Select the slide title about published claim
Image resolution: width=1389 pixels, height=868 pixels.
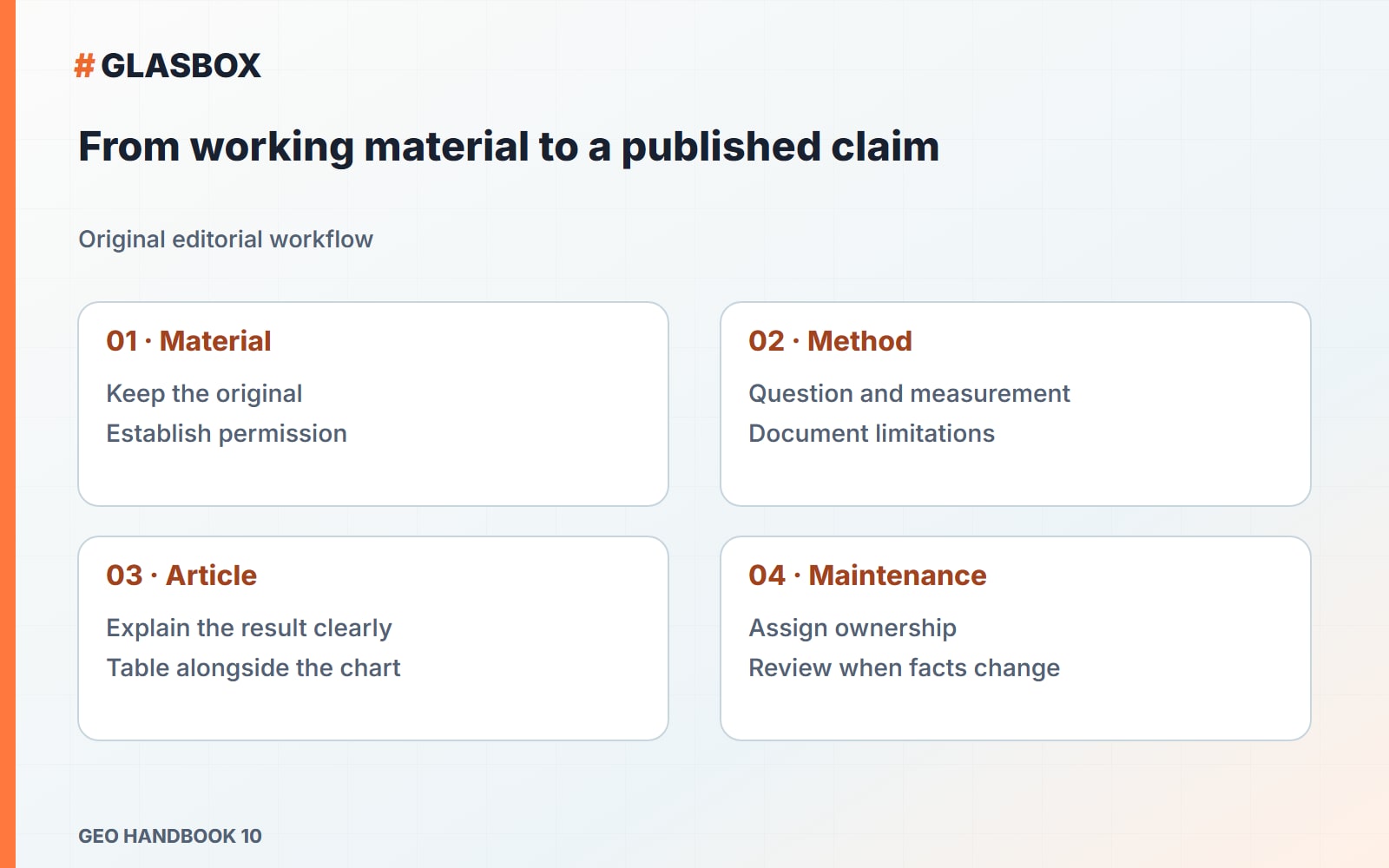pos(509,147)
